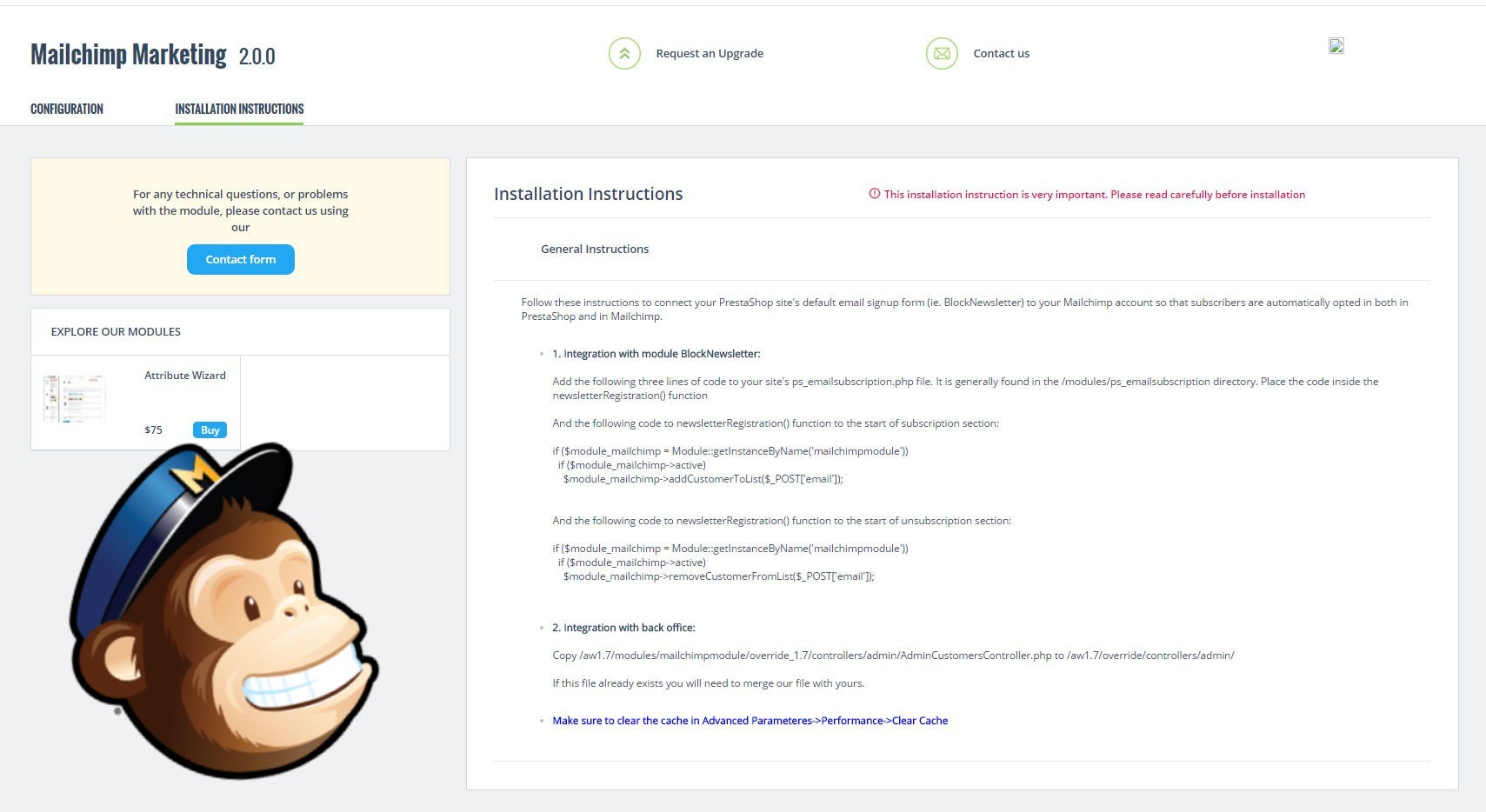Viewport: 1486px width, 812px height.
Task: Click the removeCustomerFromList code line
Action: (719, 576)
